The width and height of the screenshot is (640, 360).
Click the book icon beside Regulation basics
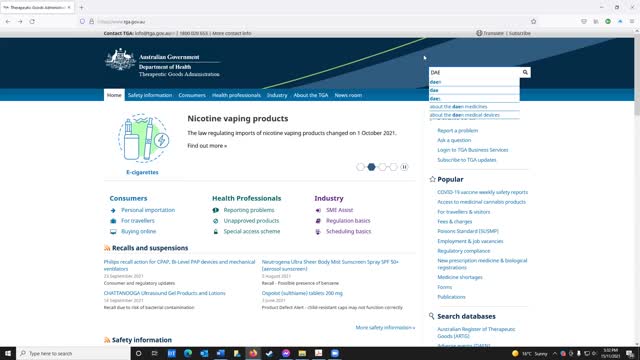coord(318,221)
